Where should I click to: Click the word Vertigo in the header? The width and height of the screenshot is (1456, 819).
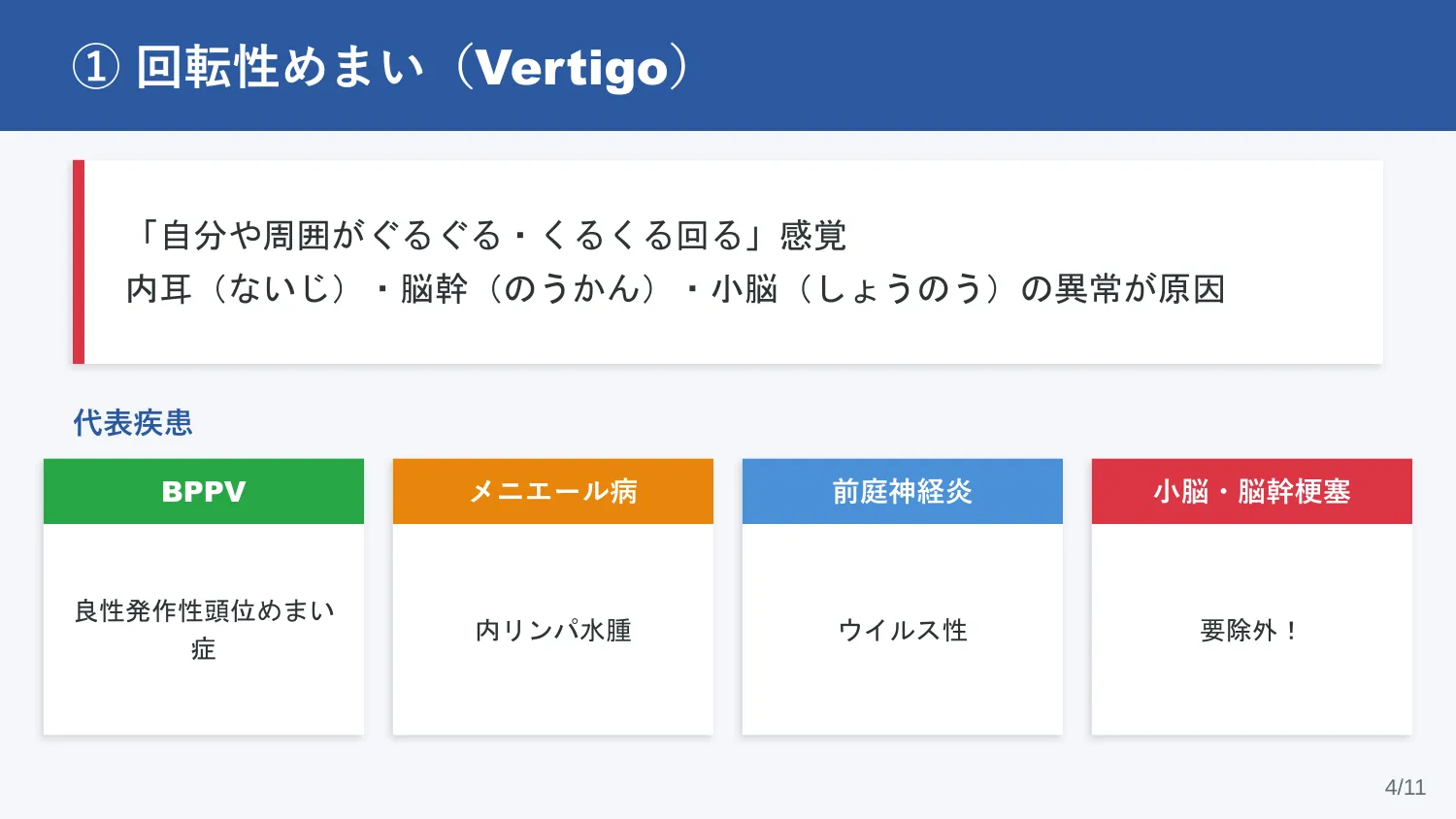[573, 68]
